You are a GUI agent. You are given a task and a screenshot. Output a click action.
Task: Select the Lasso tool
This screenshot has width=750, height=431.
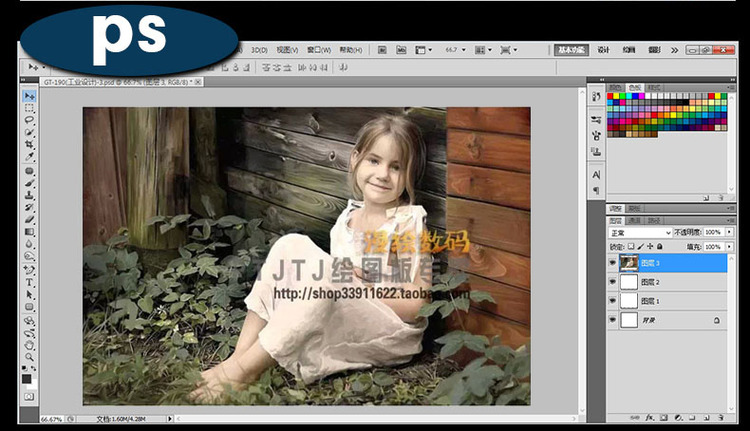tap(29, 120)
